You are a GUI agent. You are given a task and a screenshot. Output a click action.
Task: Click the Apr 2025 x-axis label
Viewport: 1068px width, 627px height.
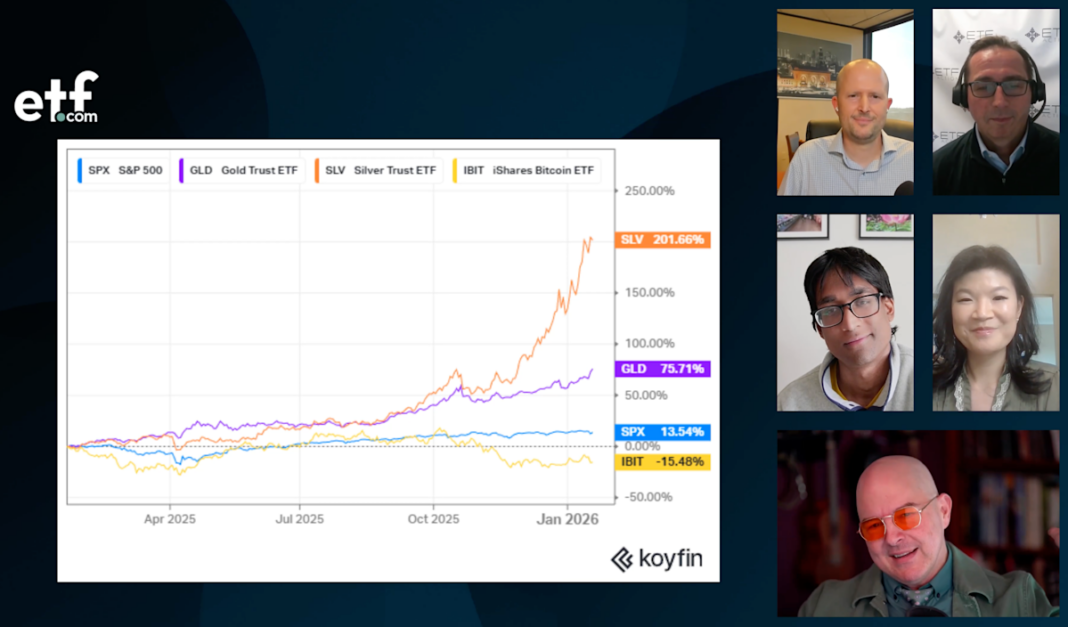click(x=169, y=519)
